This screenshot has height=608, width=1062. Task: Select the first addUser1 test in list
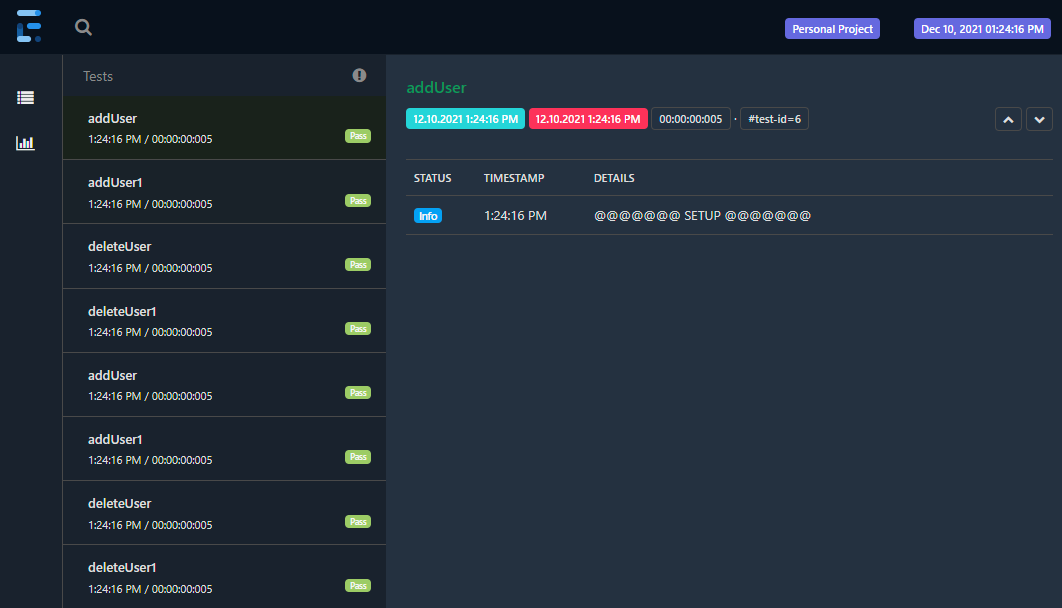pos(224,192)
